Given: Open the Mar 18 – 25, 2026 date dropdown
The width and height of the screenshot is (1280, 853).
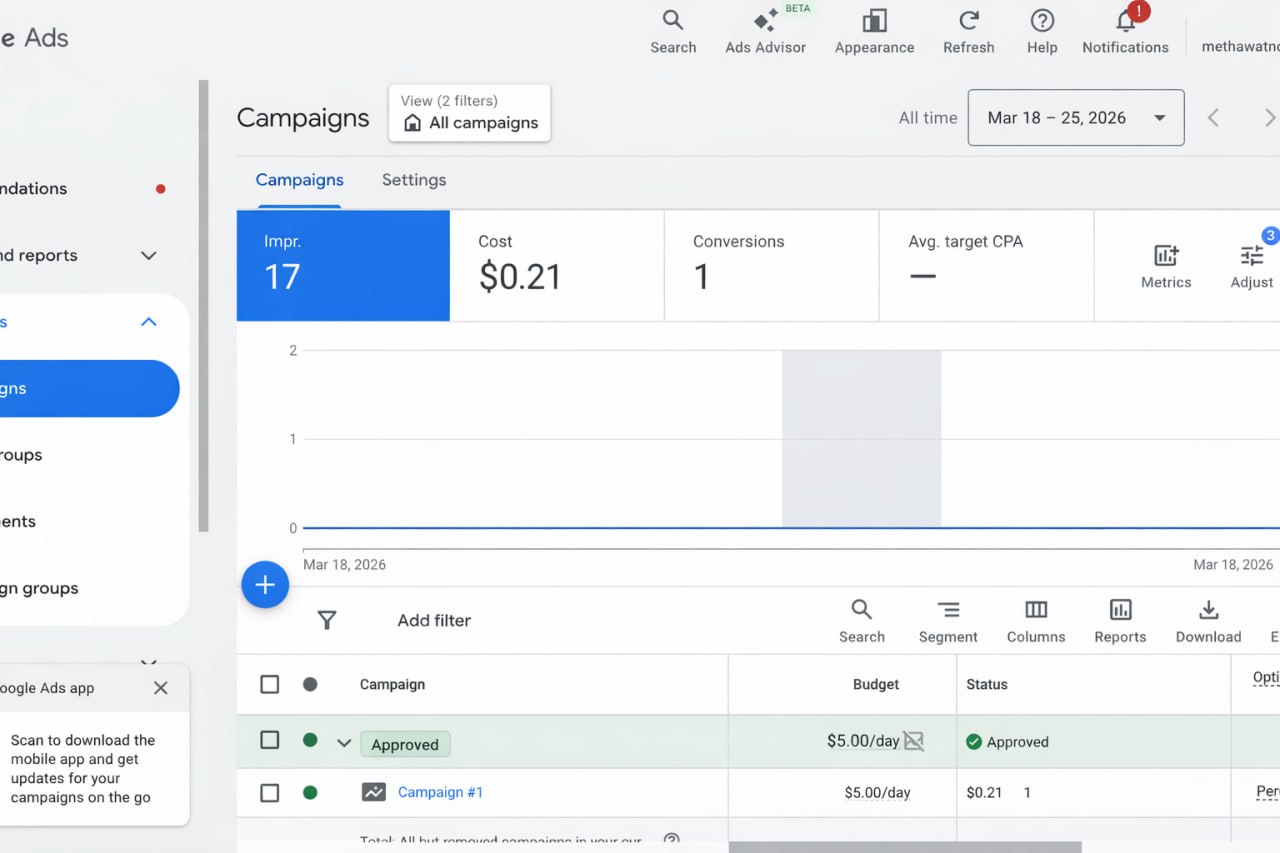Looking at the screenshot, I should pos(1075,118).
